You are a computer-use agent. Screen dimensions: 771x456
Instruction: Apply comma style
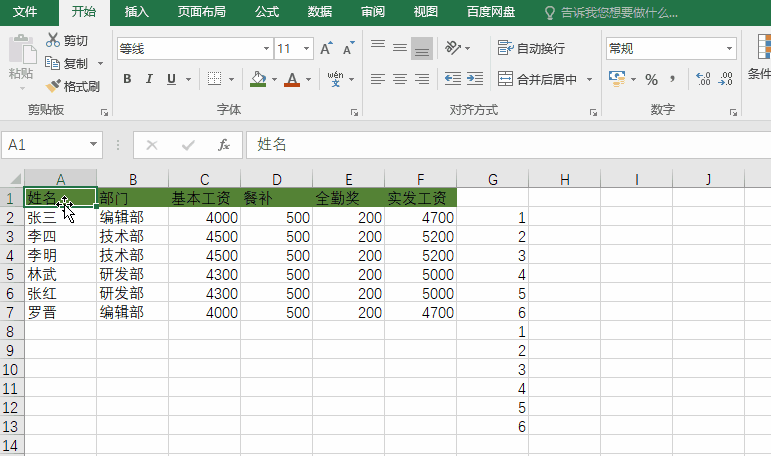pyautogui.click(x=672, y=79)
